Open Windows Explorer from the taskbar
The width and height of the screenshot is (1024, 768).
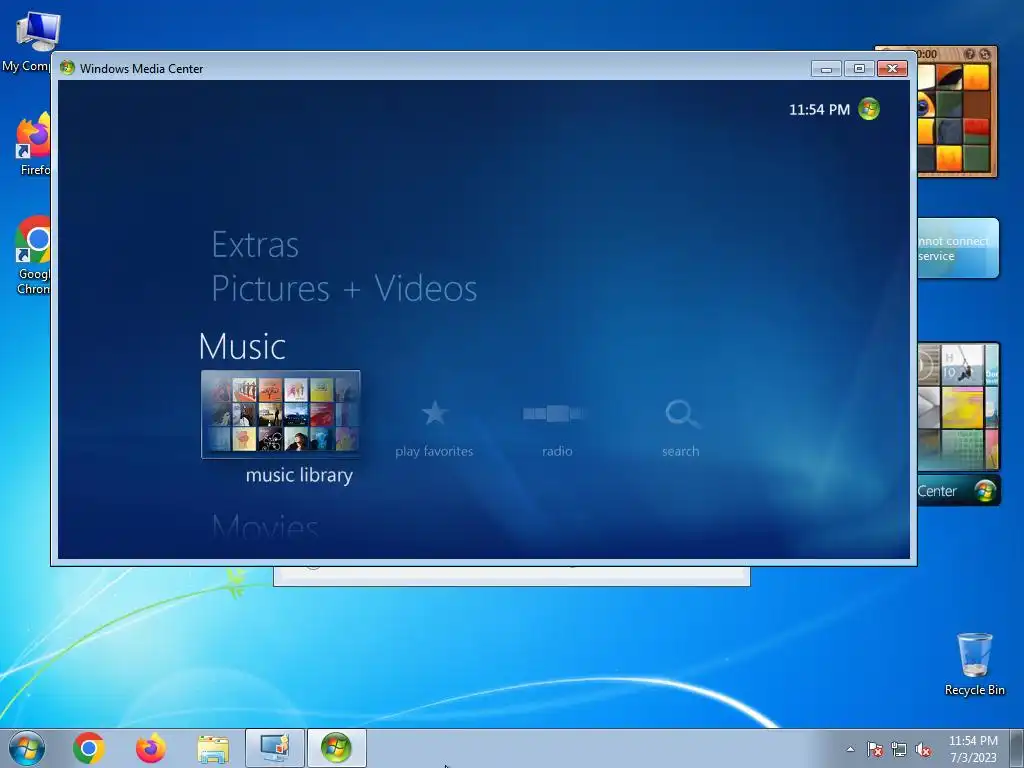pos(213,749)
